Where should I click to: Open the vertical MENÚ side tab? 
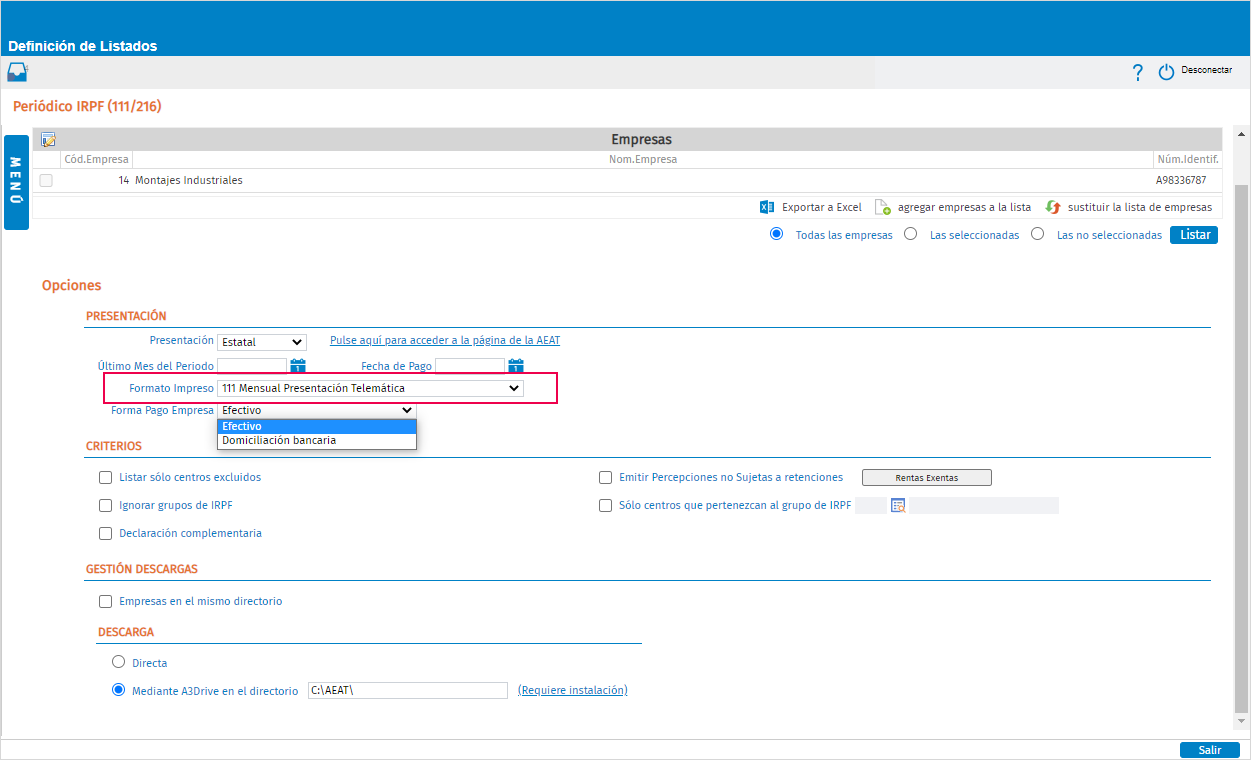(x=16, y=182)
